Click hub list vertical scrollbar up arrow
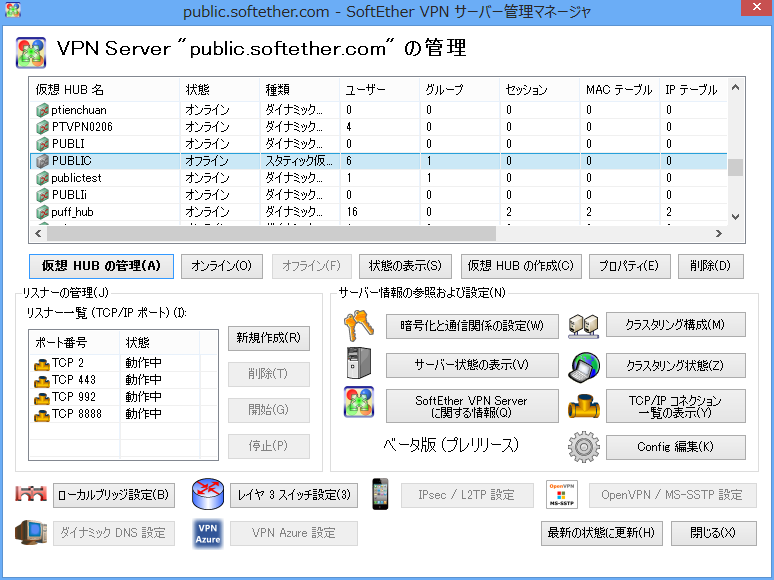 pyautogui.click(x=735, y=88)
